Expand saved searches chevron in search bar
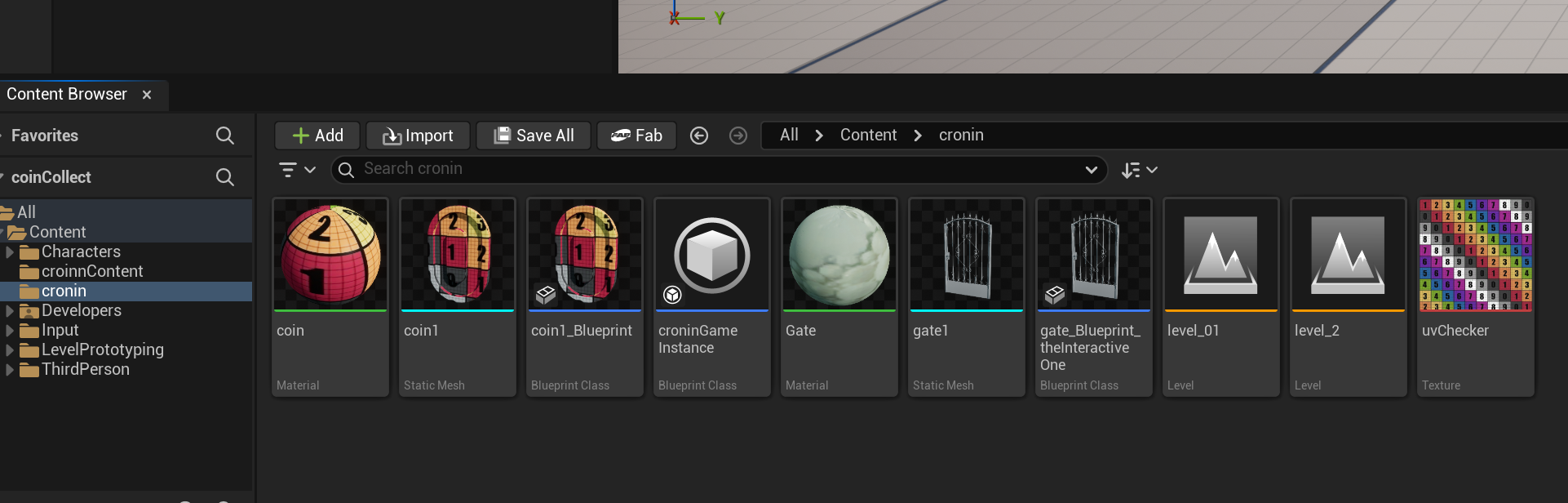 coord(1091,170)
